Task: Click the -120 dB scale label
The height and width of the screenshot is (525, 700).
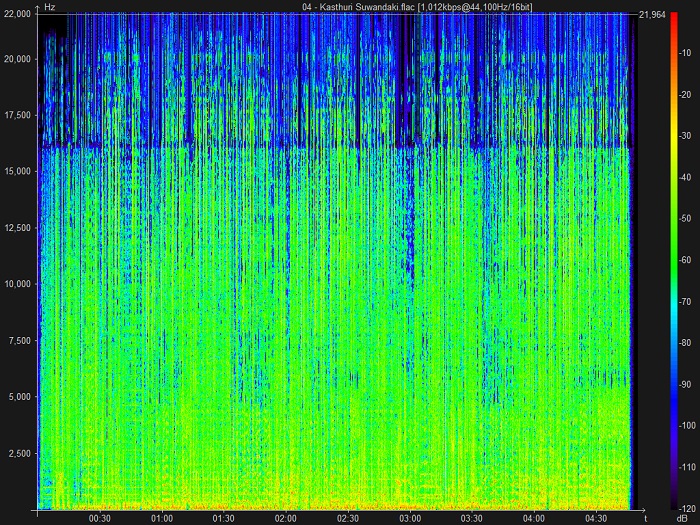Action: pyautogui.click(x=687, y=508)
